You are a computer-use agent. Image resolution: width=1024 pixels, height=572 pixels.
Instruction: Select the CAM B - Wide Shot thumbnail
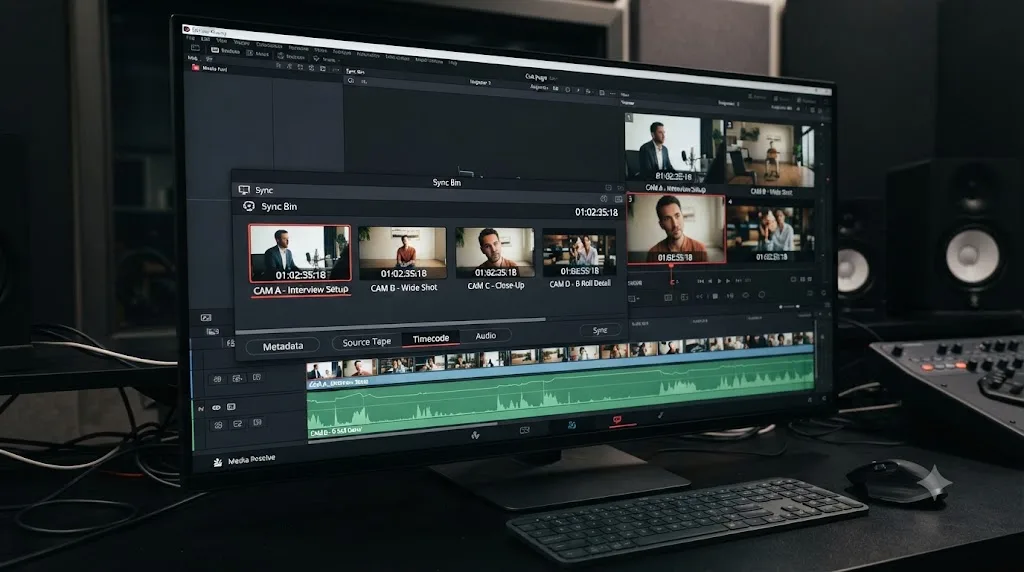(402, 253)
